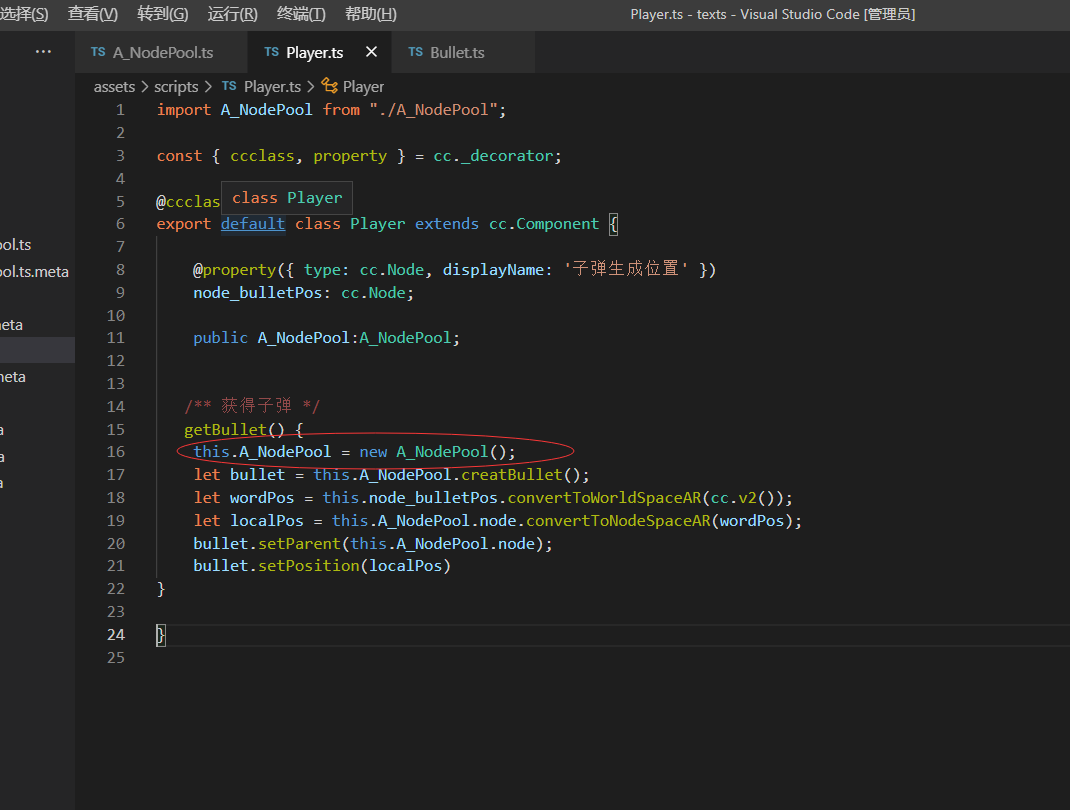Click 'public A_NodePool:A_NodePool;' line
Screen dimensions: 1070x810
[326, 338]
